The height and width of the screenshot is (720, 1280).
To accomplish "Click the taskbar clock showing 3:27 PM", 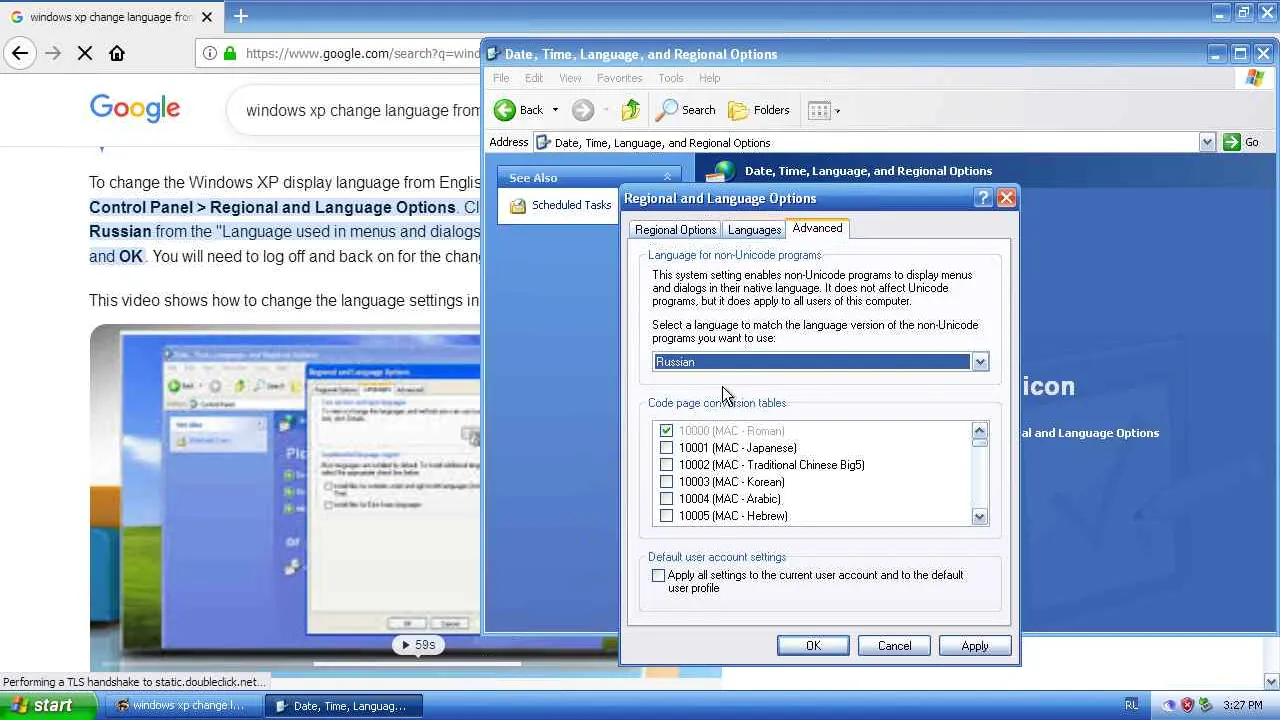I will coord(1243,705).
